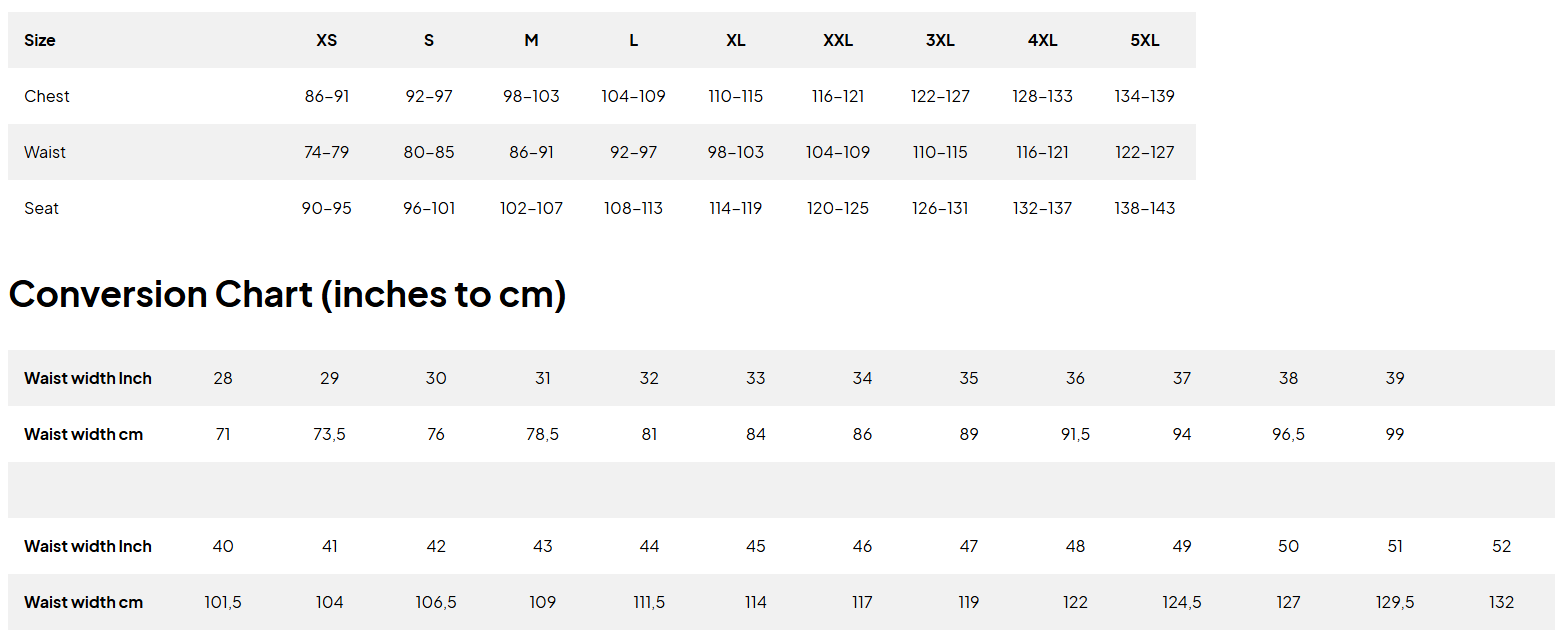Click the XXL column header
Image resolution: width=1567 pixels, height=641 pixels.
[x=838, y=41]
